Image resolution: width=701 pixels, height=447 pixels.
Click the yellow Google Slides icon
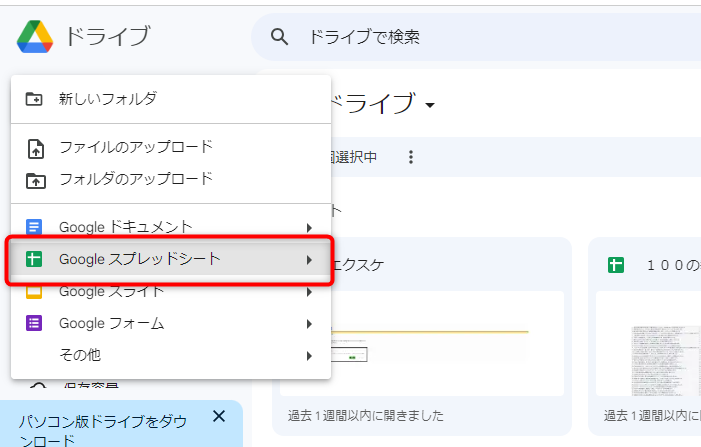34,292
